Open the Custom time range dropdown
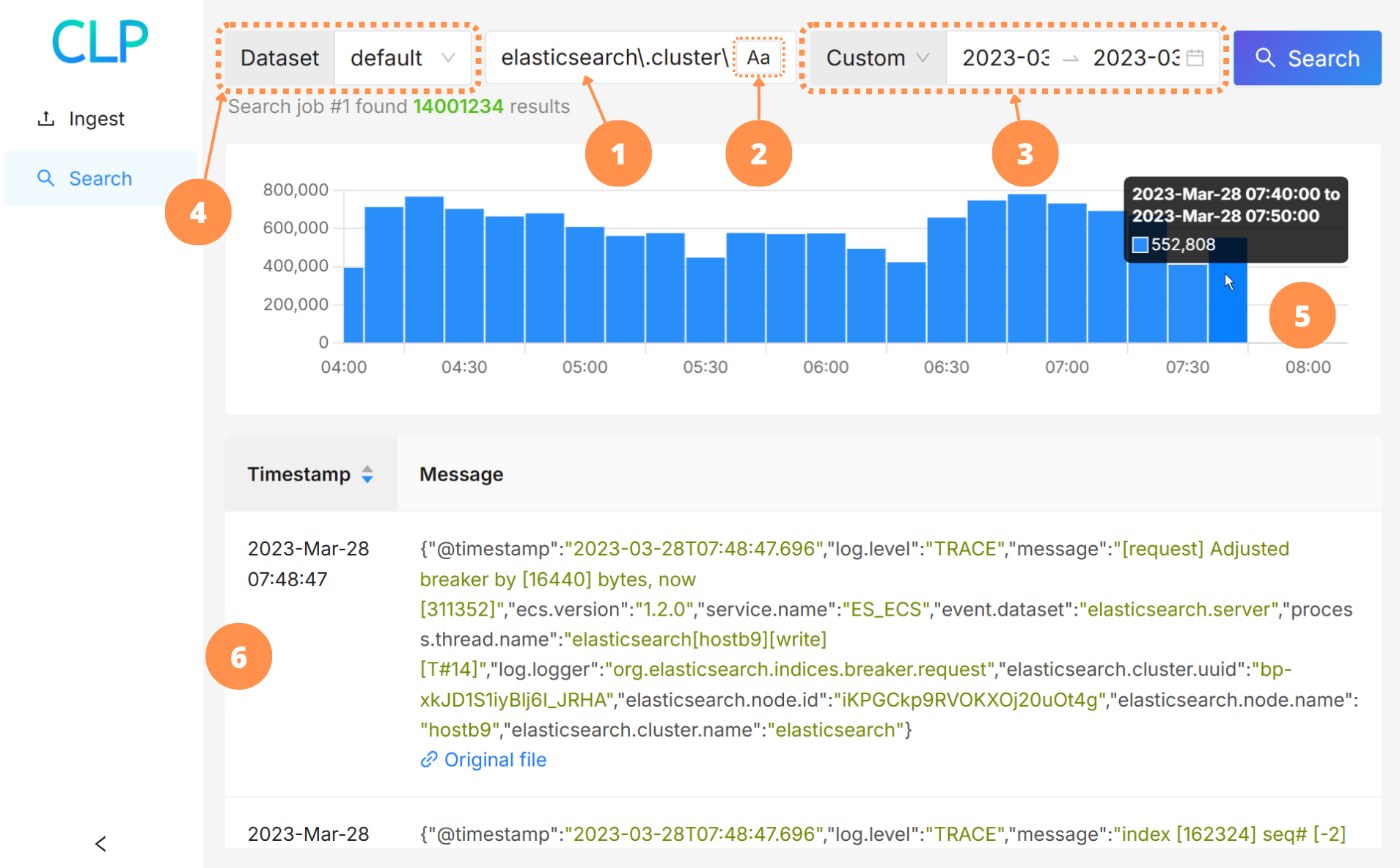 [x=876, y=57]
